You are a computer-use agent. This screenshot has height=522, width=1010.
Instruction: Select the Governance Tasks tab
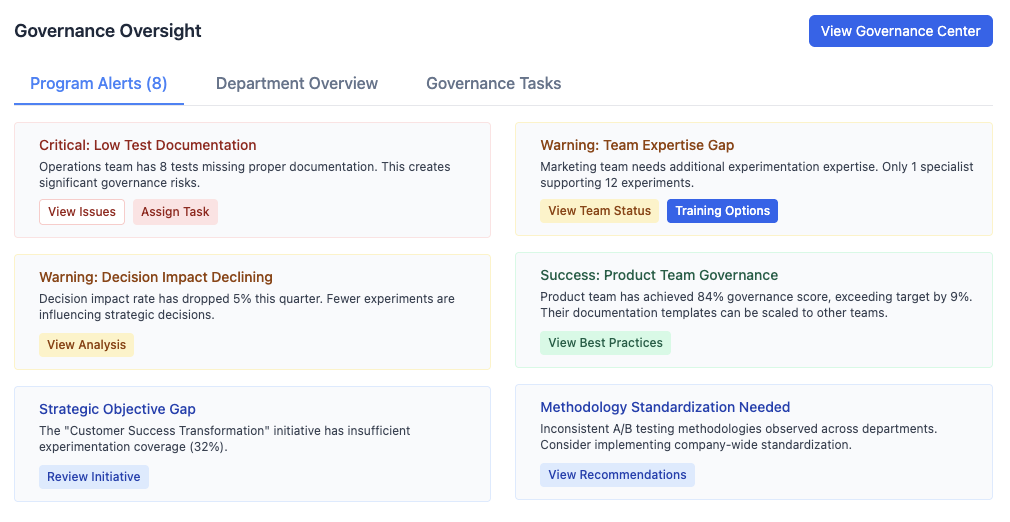(493, 84)
